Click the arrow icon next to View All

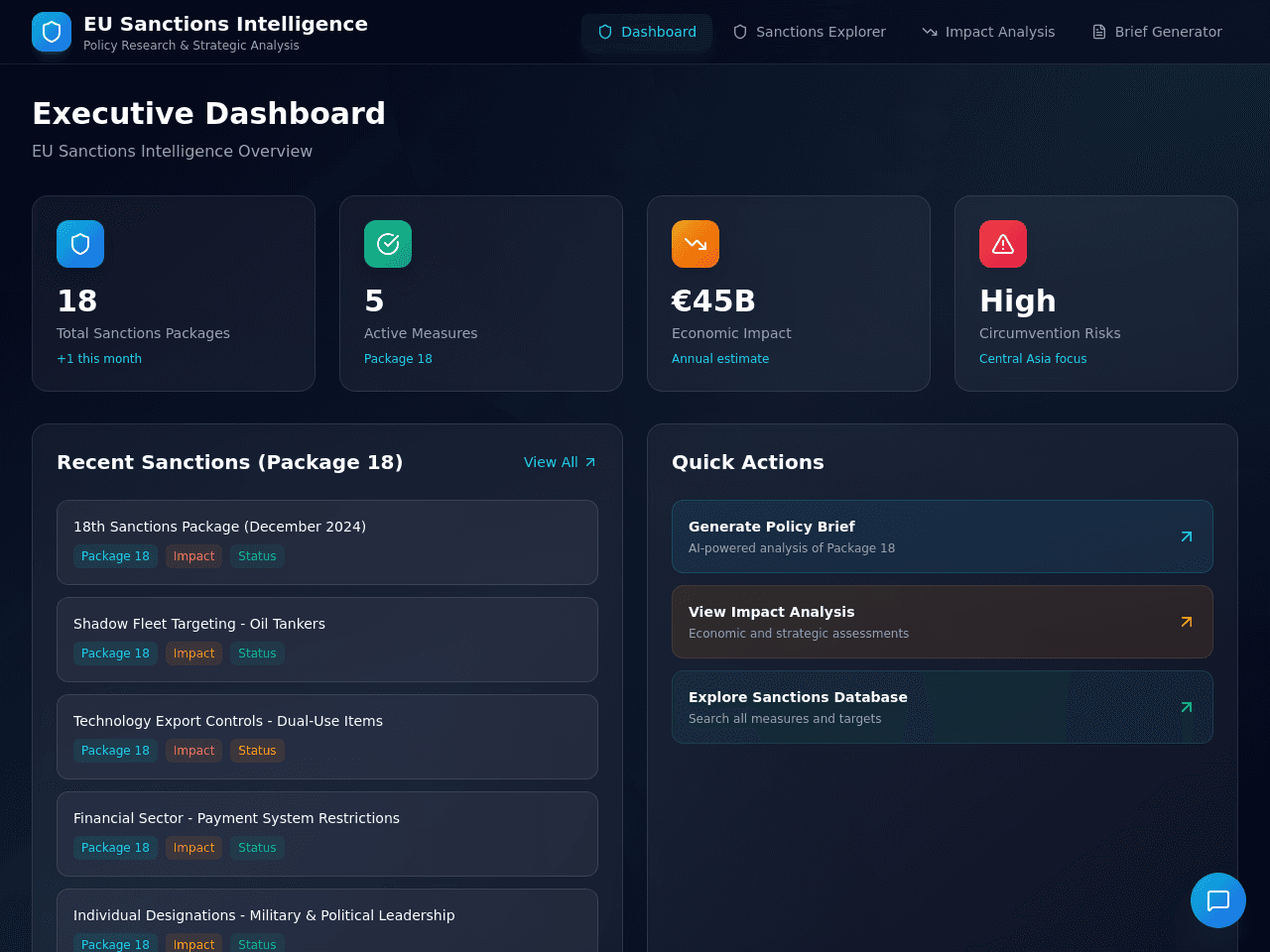tap(590, 462)
